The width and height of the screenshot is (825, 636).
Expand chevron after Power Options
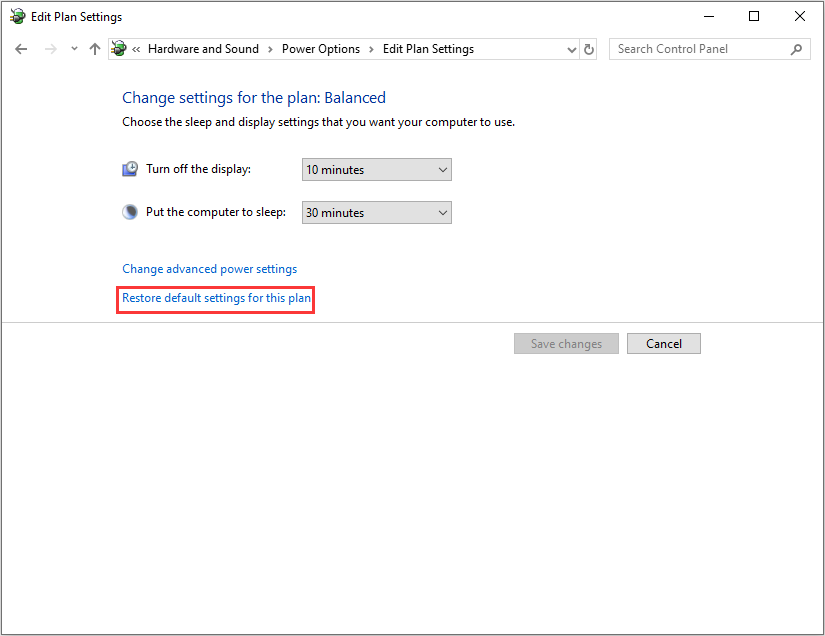371,49
